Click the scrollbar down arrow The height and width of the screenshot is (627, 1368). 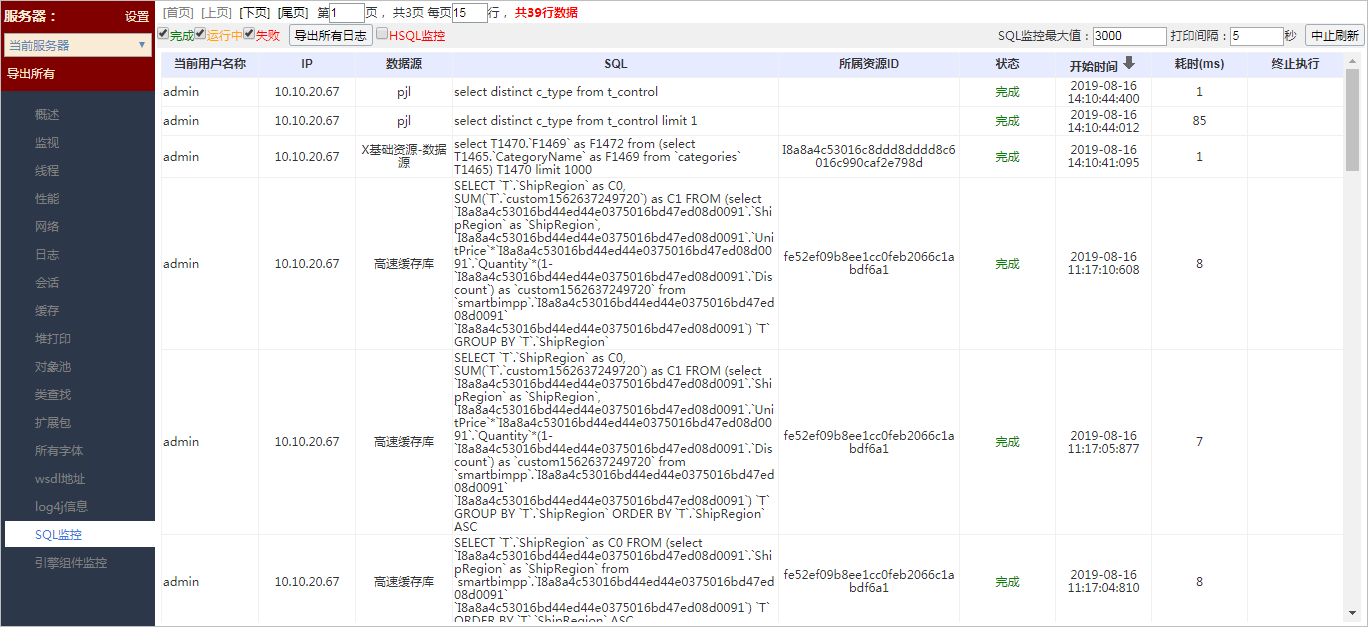[x=1352, y=612]
